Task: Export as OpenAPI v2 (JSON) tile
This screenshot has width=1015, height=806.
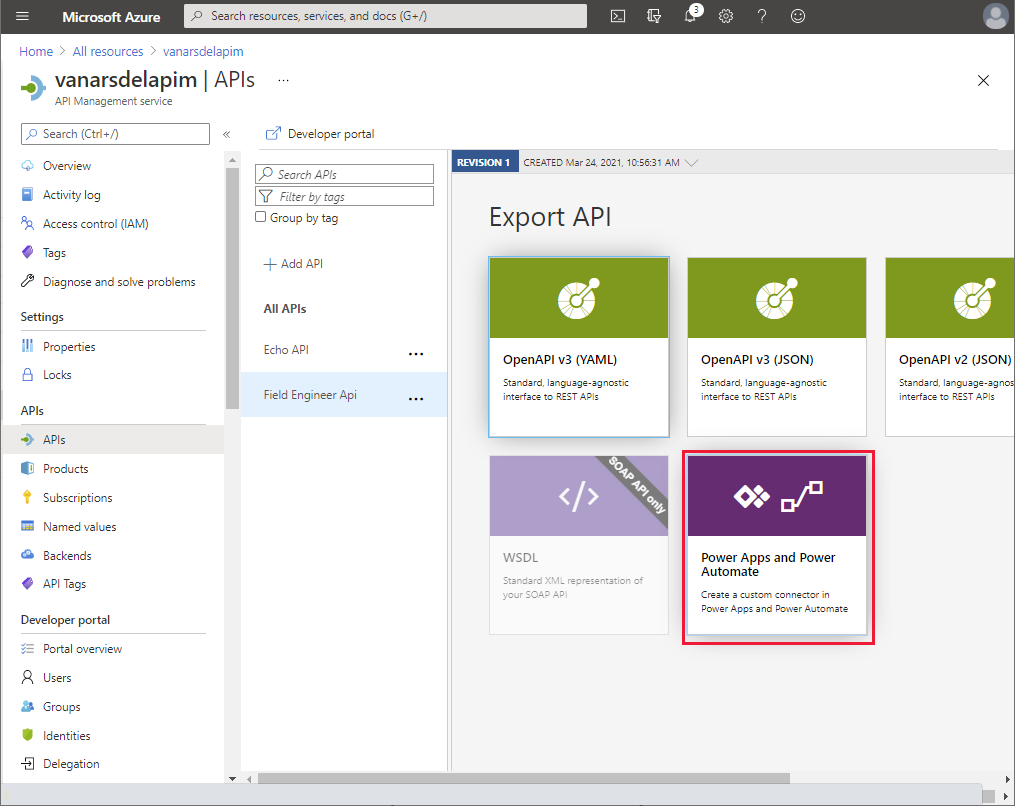Action: coord(950,347)
